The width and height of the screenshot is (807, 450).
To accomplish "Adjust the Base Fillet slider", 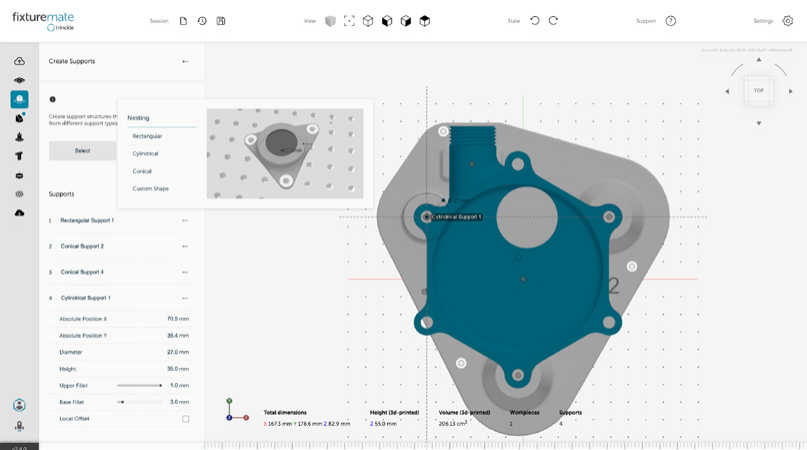I will [x=122, y=402].
